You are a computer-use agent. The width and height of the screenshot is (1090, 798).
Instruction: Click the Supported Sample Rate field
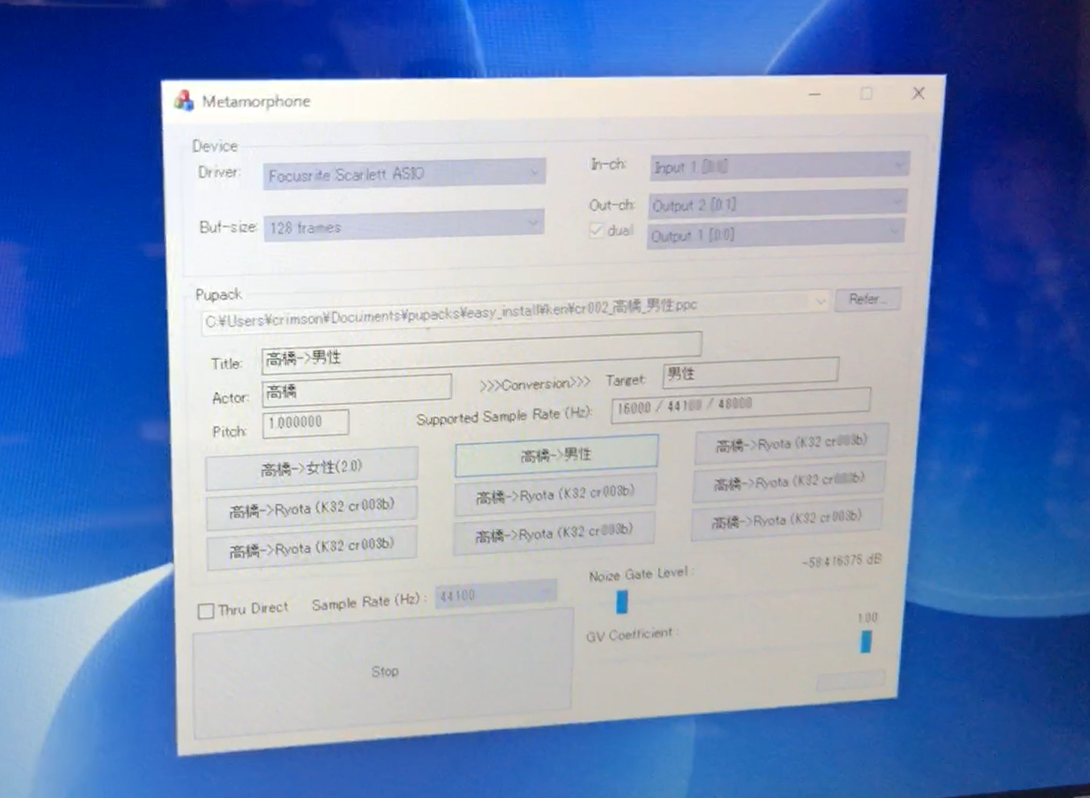click(741, 405)
